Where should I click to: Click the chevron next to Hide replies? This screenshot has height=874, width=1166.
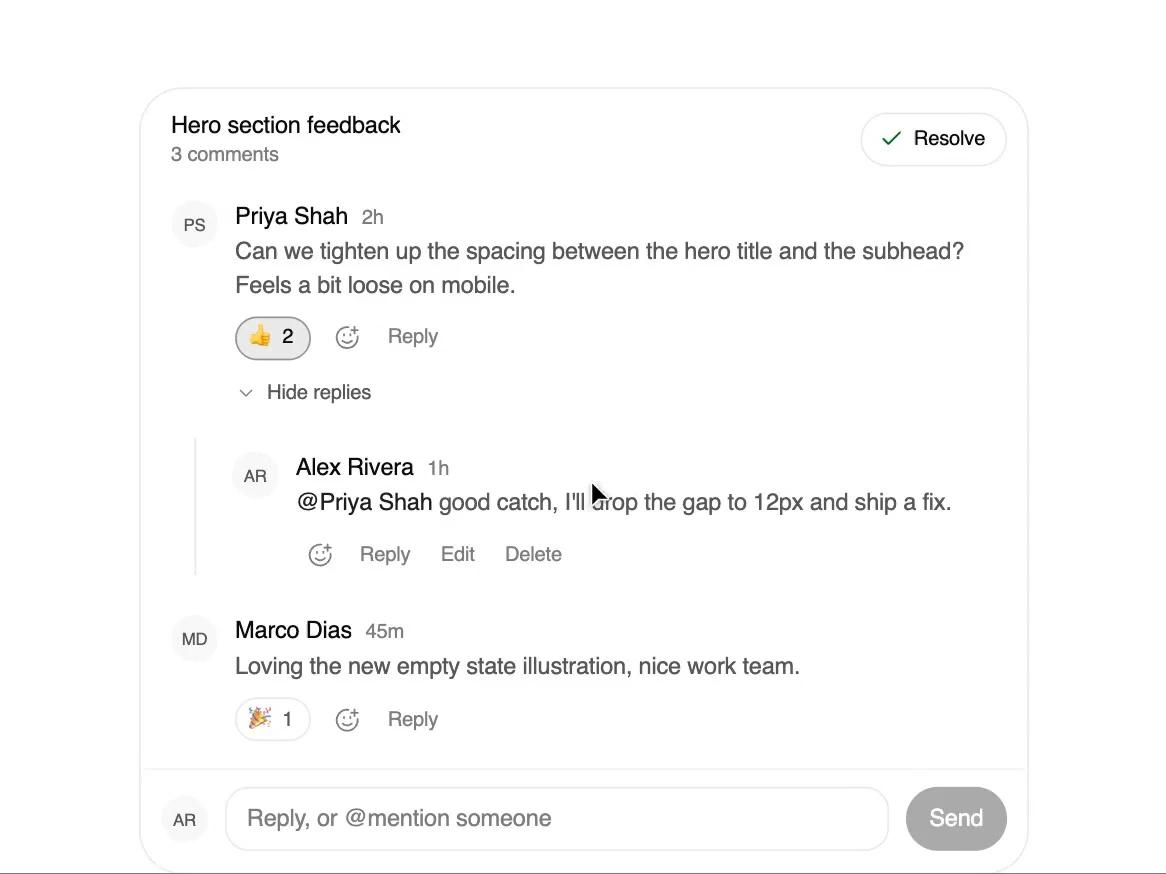245,393
